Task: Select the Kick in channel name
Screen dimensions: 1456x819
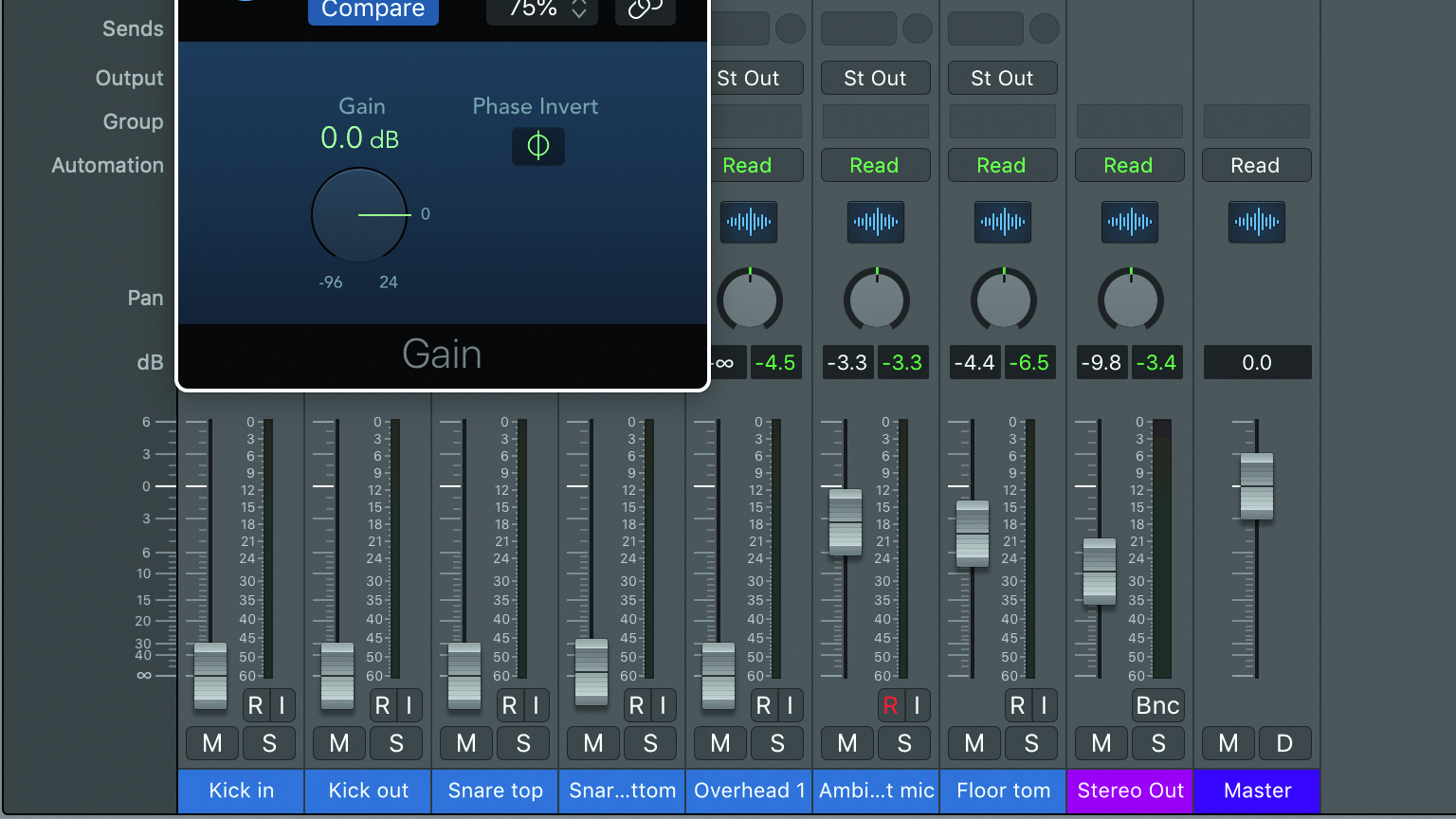Action: click(x=242, y=791)
